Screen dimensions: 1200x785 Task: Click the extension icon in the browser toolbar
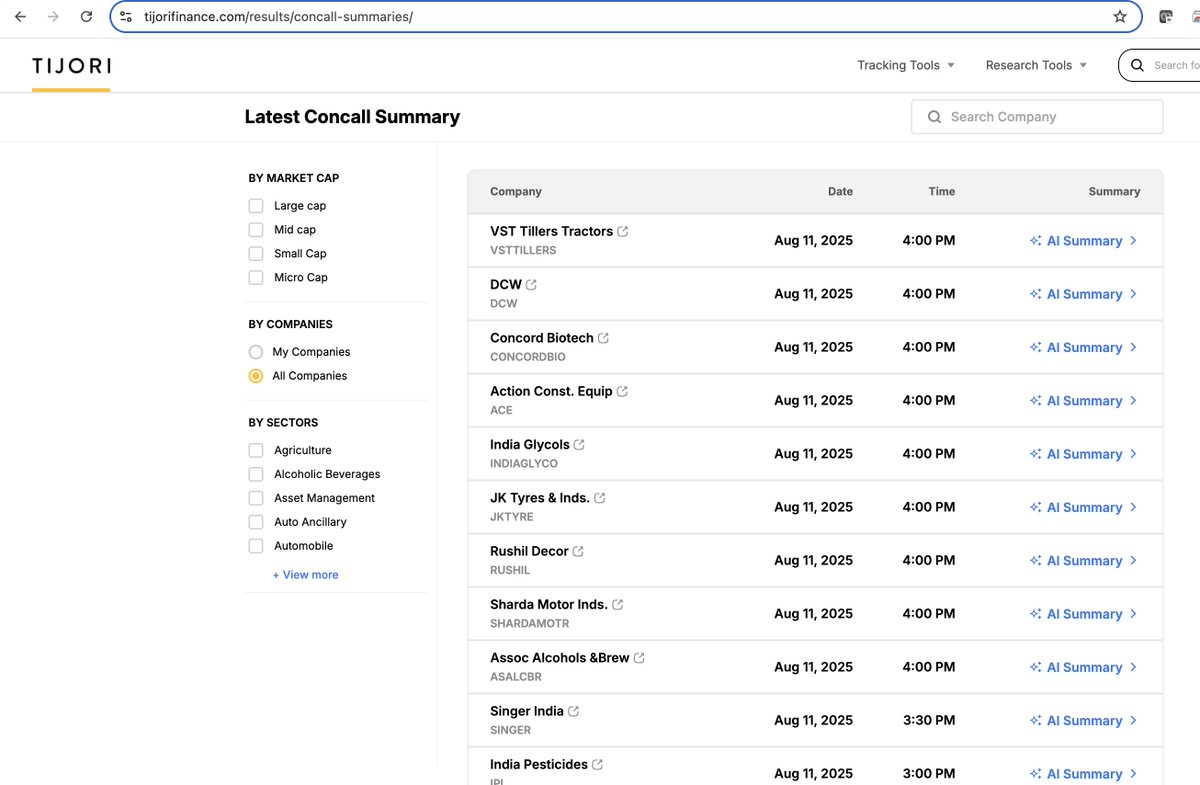click(1166, 17)
